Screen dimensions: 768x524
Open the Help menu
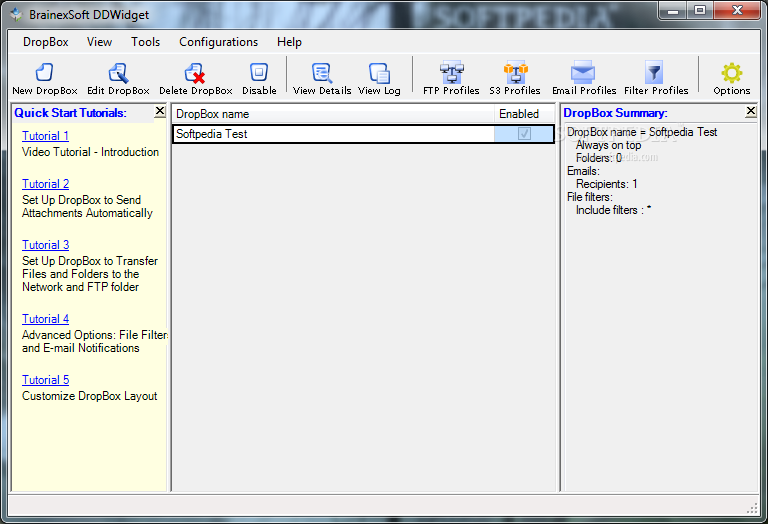(x=289, y=42)
